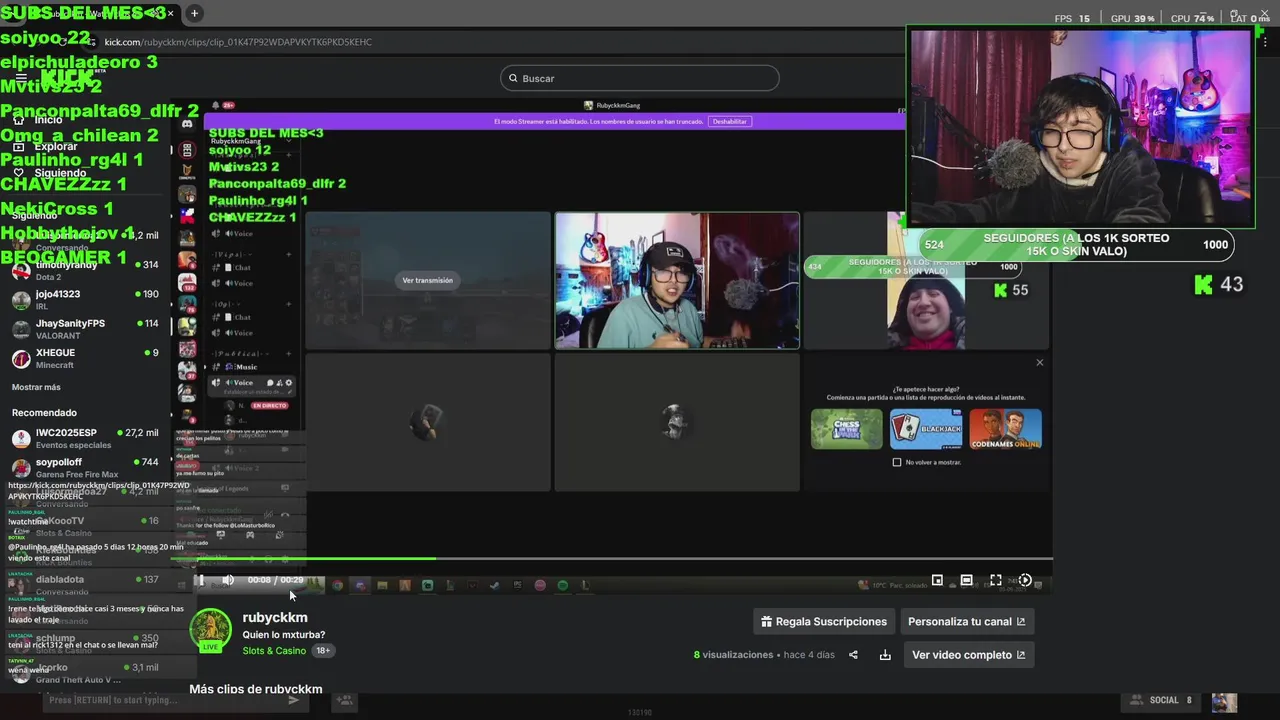Screen dimensions: 1280x720
Task: Download the clip using the download icon
Action: [x=885, y=655]
